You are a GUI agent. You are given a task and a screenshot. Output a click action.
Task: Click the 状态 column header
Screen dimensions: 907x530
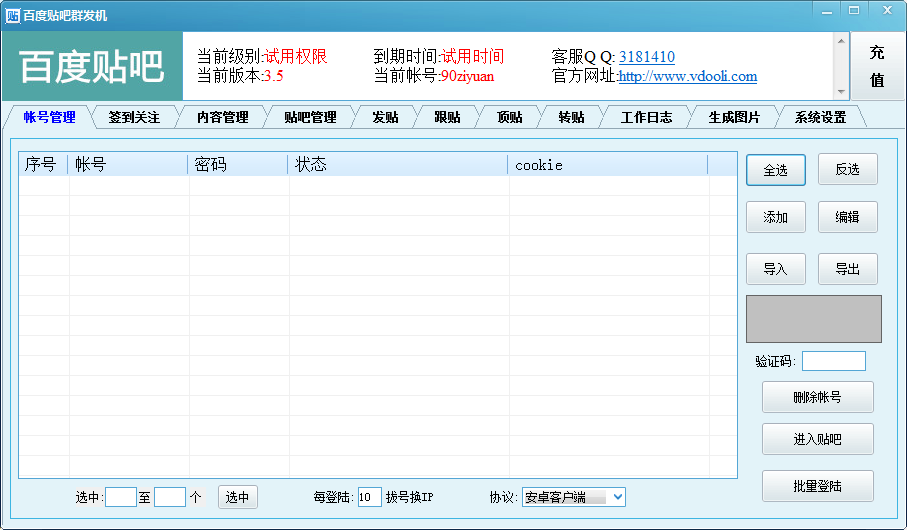(398, 165)
